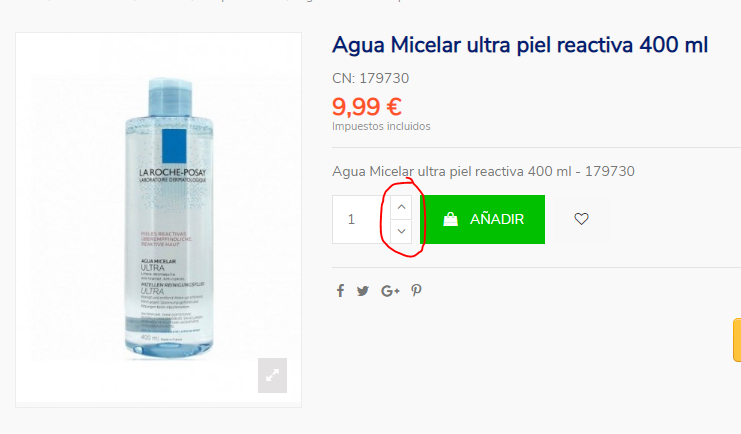The width and height of the screenshot is (741, 434).
Task: Share product via Google Plus icon
Action: click(390, 291)
